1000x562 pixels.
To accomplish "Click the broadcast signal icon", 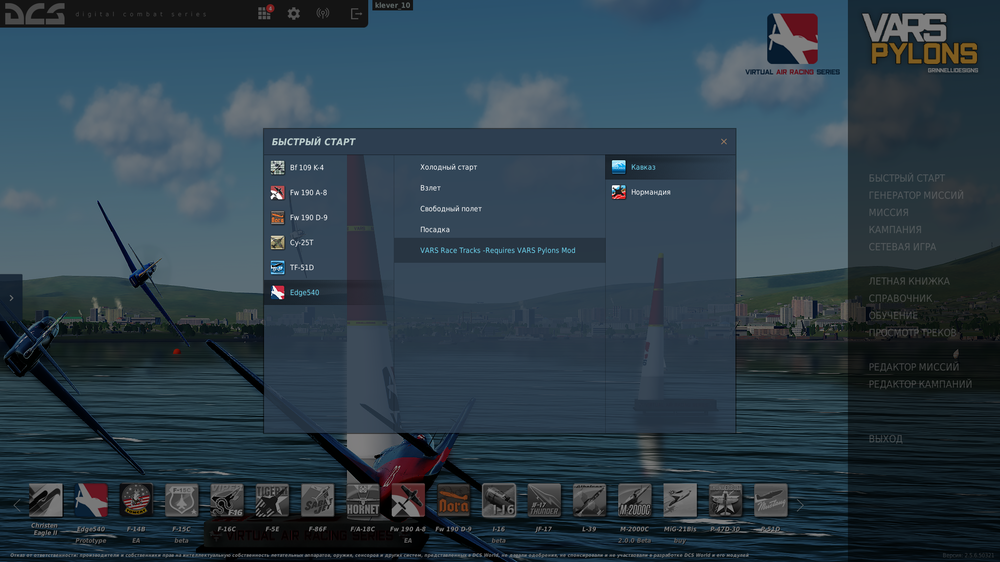I will (323, 13).
